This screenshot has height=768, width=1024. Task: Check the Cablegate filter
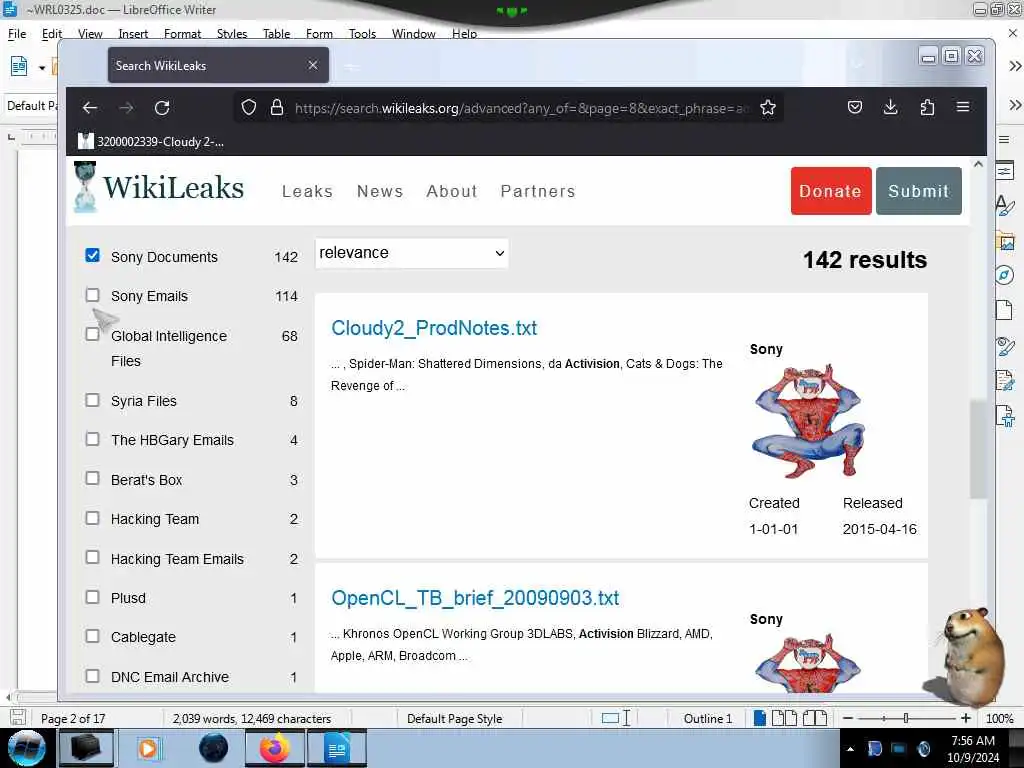pos(93,636)
